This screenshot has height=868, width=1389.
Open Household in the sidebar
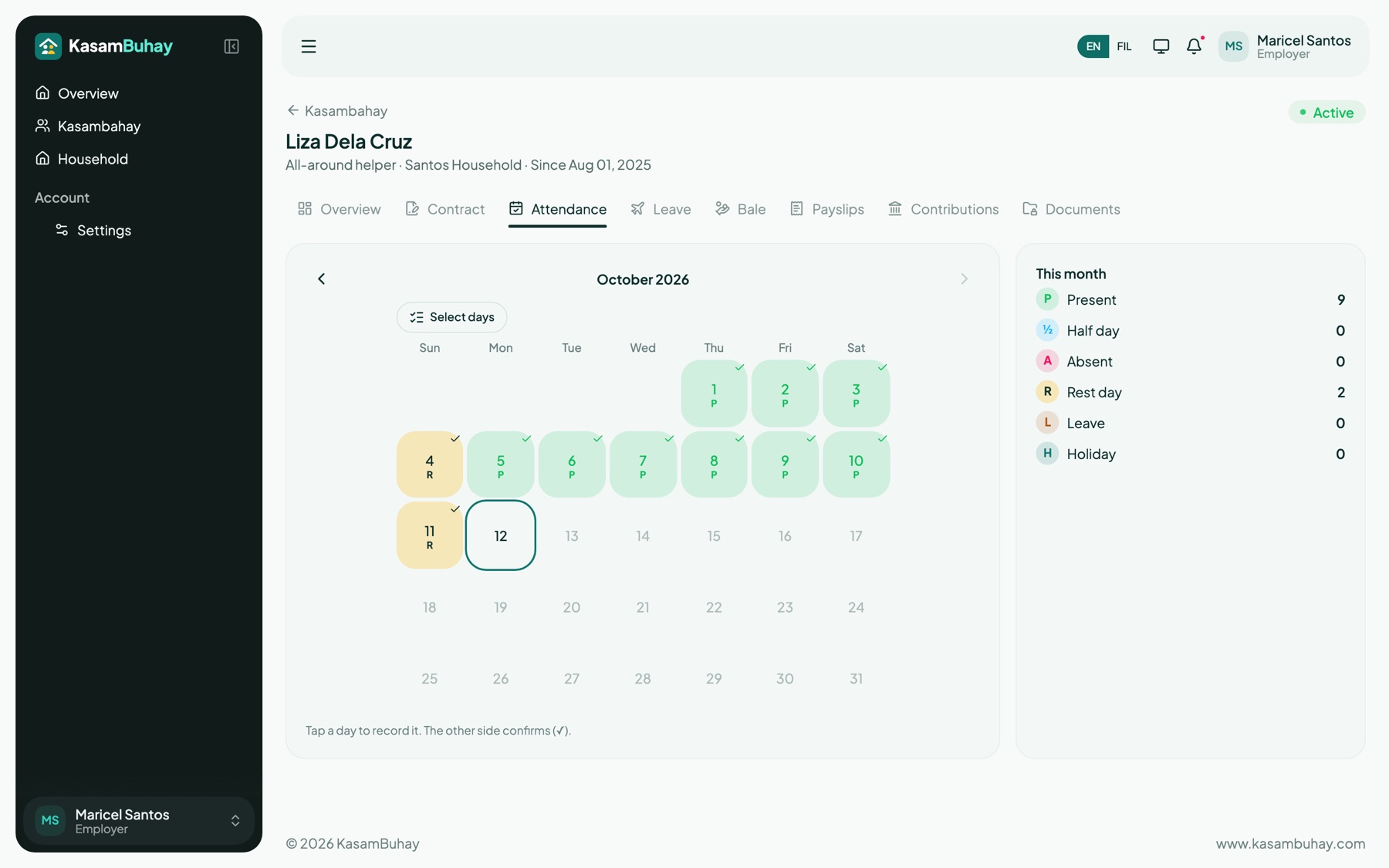[139, 159]
